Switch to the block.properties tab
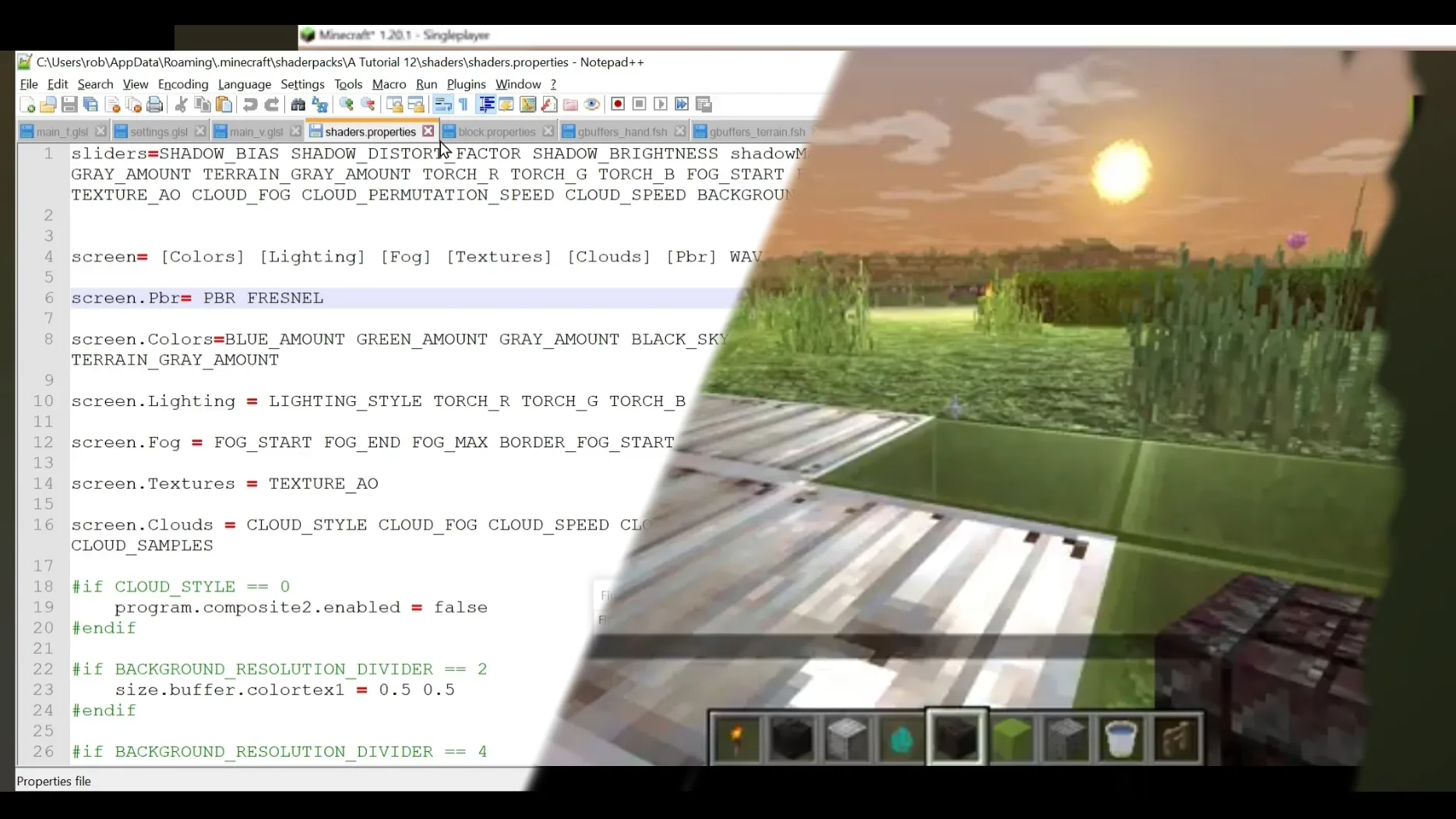 click(495, 132)
